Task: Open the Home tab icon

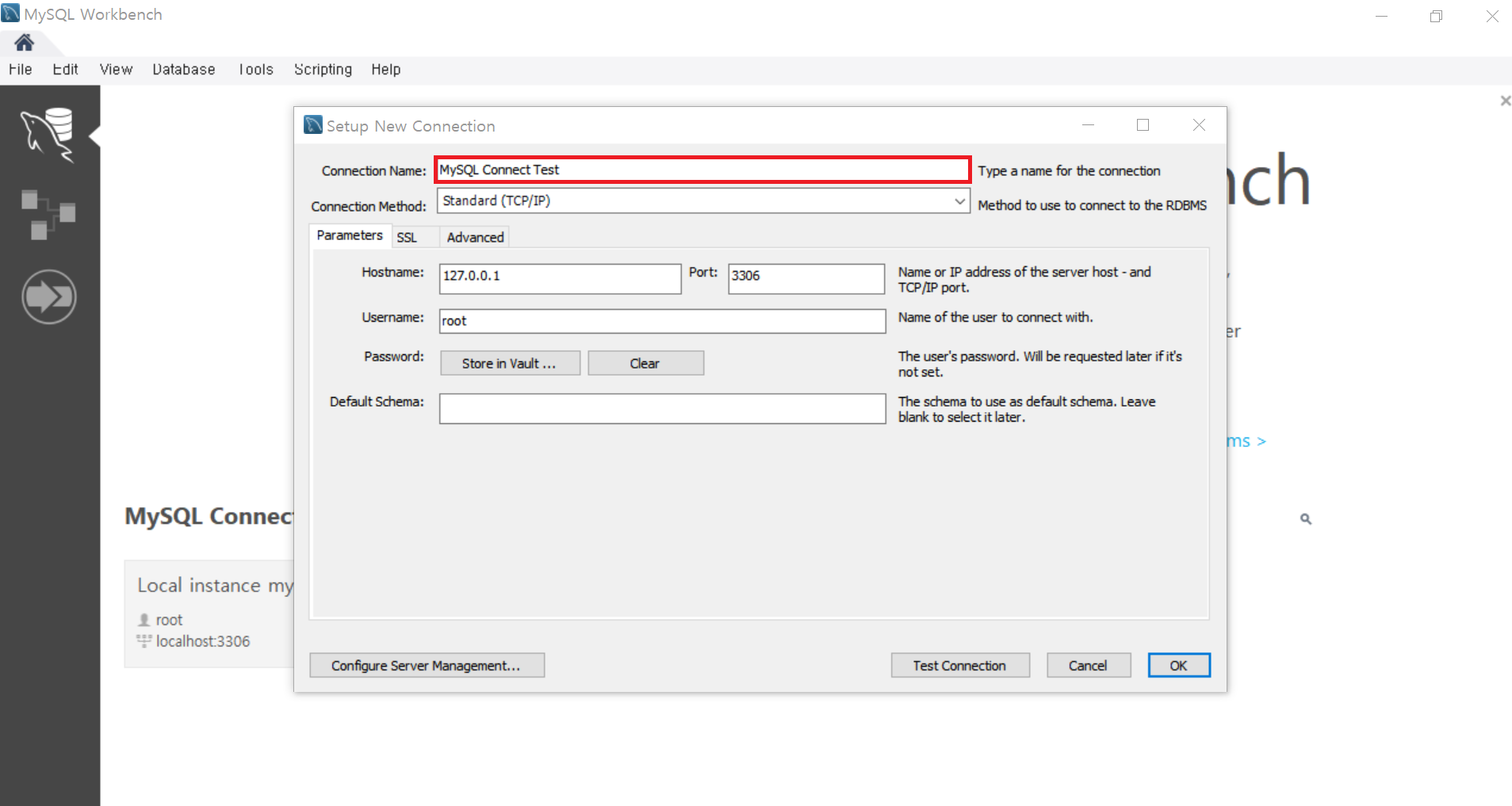Action: (24, 42)
